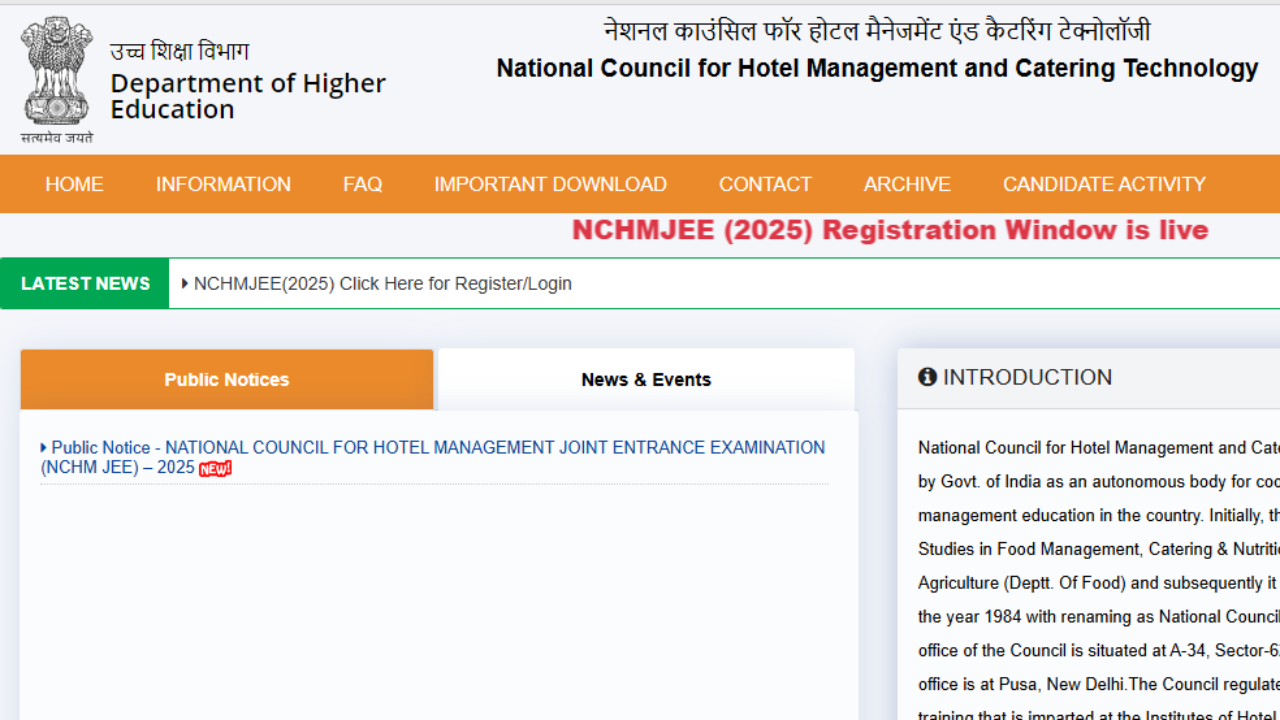The width and height of the screenshot is (1280, 720).
Task: Click the NEW badge on the public notice
Action: click(x=215, y=469)
